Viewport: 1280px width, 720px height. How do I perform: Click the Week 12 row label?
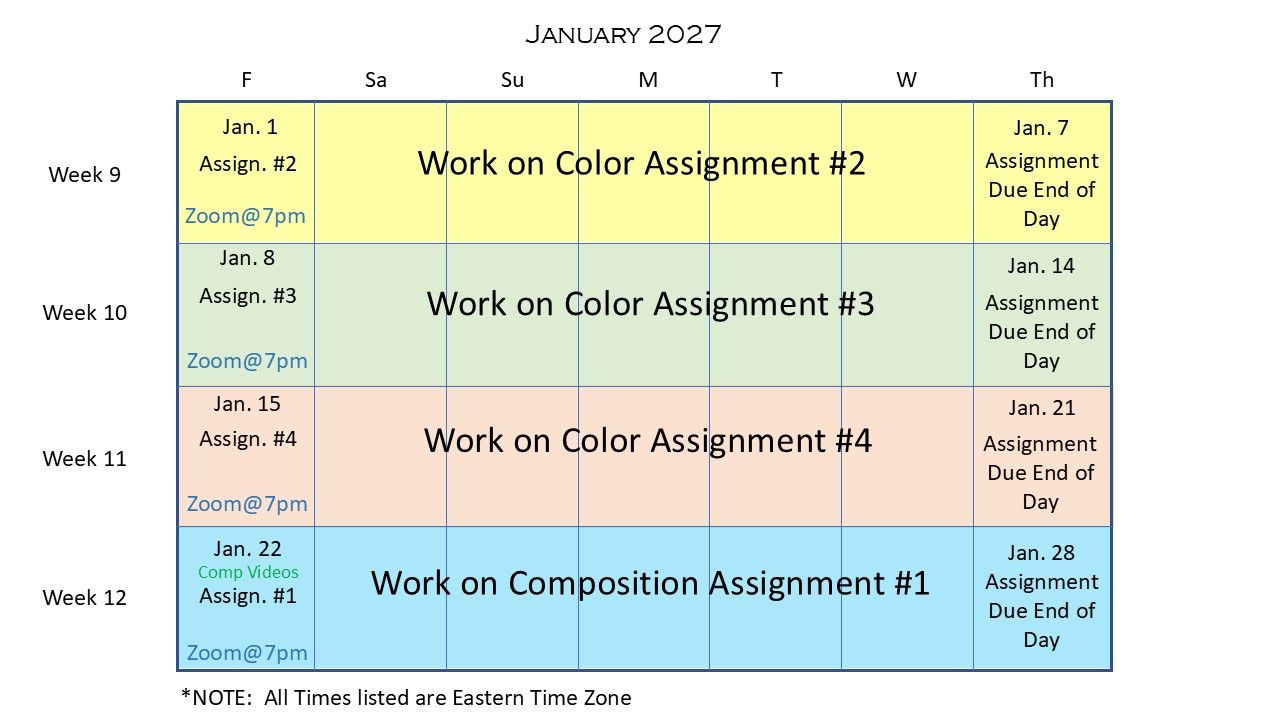pyautogui.click(x=85, y=598)
